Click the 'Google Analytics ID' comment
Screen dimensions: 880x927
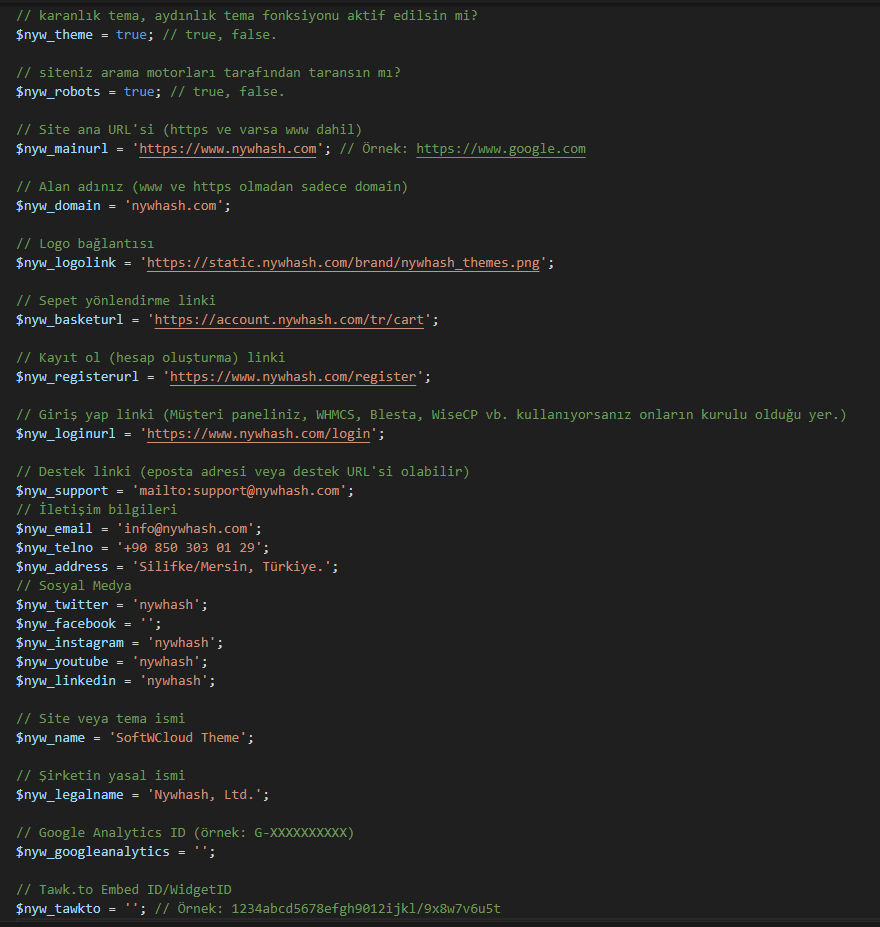[x=185, y=833]
